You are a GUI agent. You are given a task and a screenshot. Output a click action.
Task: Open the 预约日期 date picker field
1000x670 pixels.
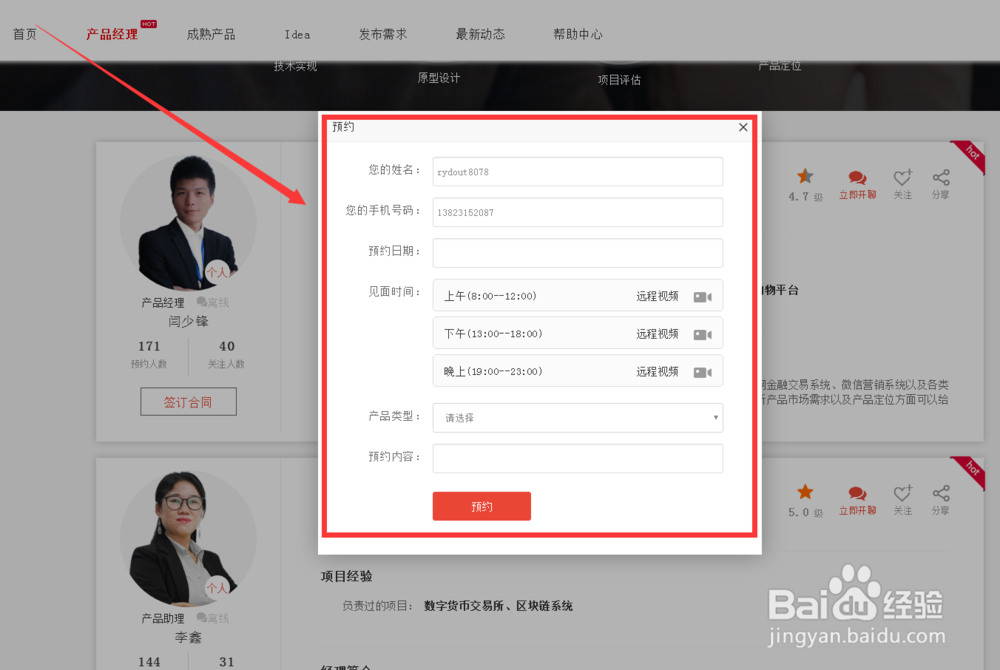coord(578,253)
